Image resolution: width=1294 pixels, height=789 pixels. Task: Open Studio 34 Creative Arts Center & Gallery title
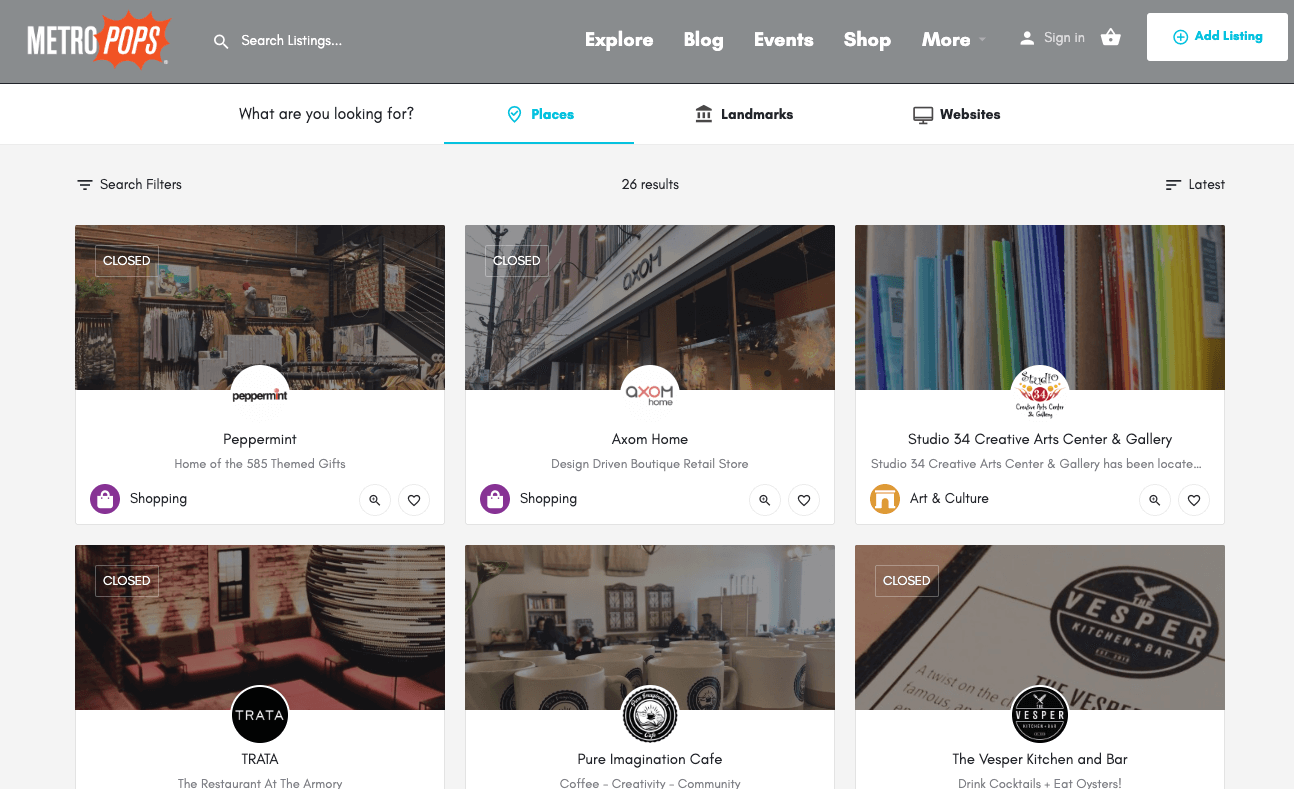[x=1040, y=439]
